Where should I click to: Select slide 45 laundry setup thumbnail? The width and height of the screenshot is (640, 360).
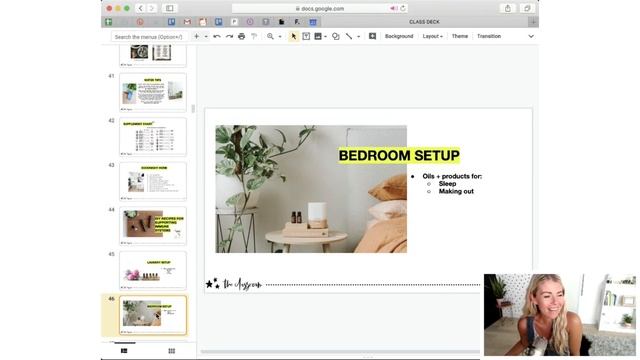pos(153,270)
